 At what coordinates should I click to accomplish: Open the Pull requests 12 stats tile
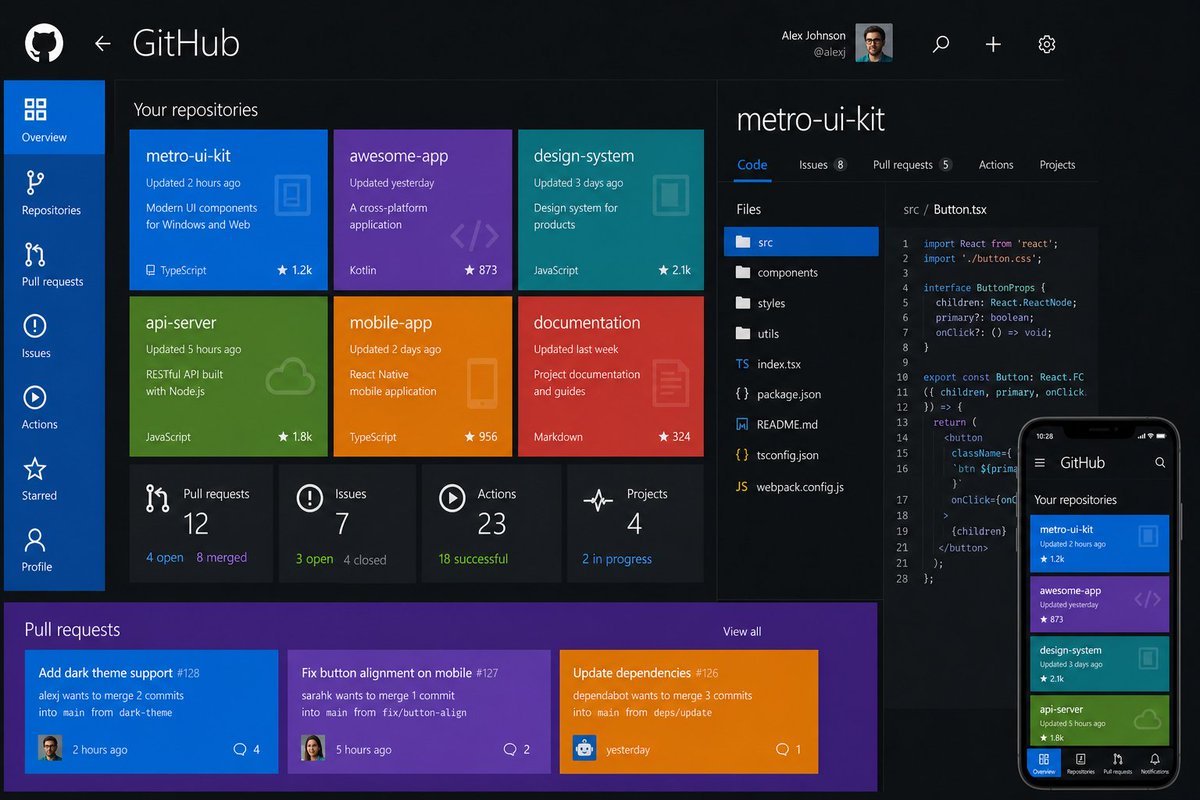[x=201, y=524]
